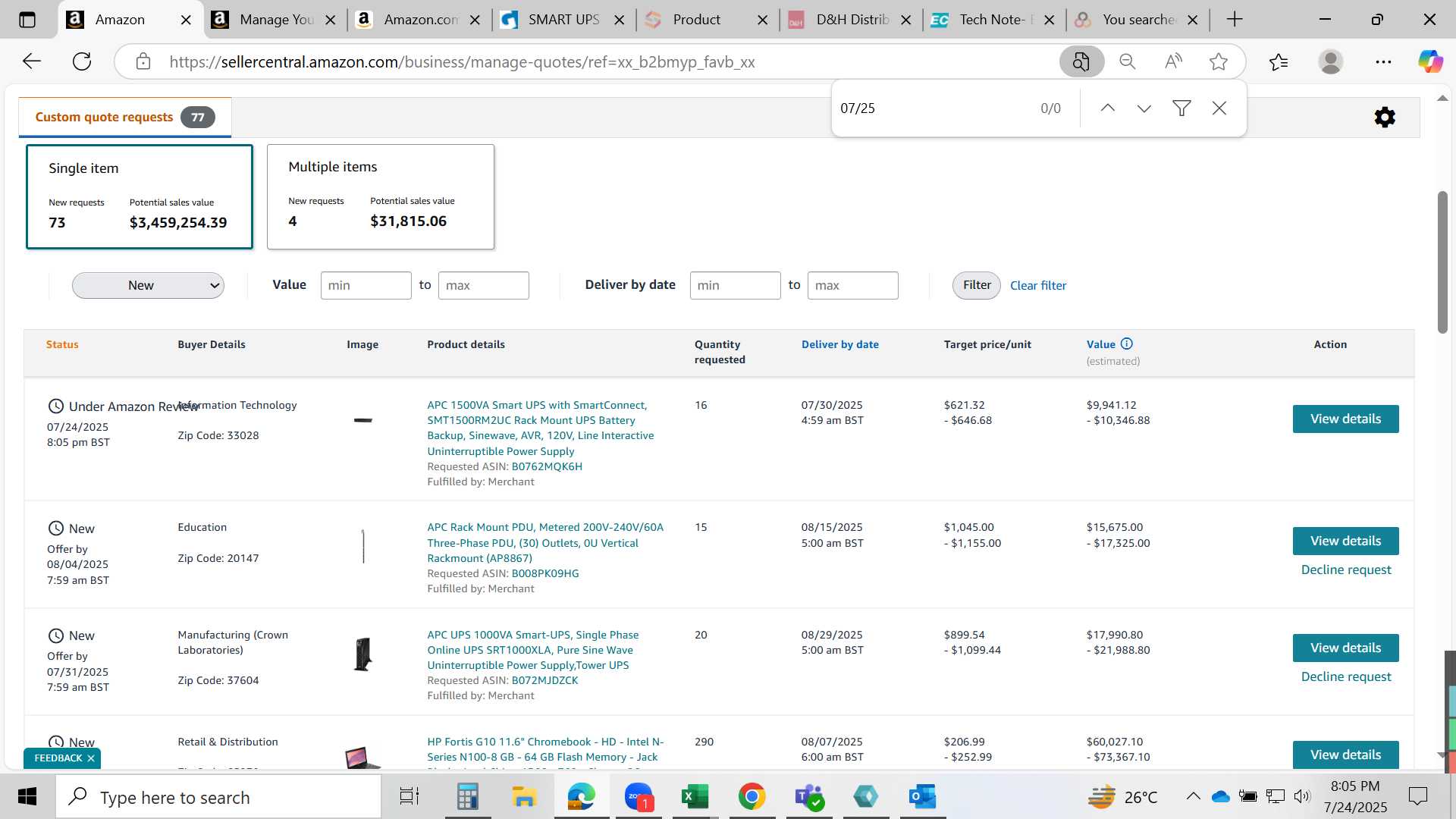Open the browser profile avatar

coord(1331,61)
